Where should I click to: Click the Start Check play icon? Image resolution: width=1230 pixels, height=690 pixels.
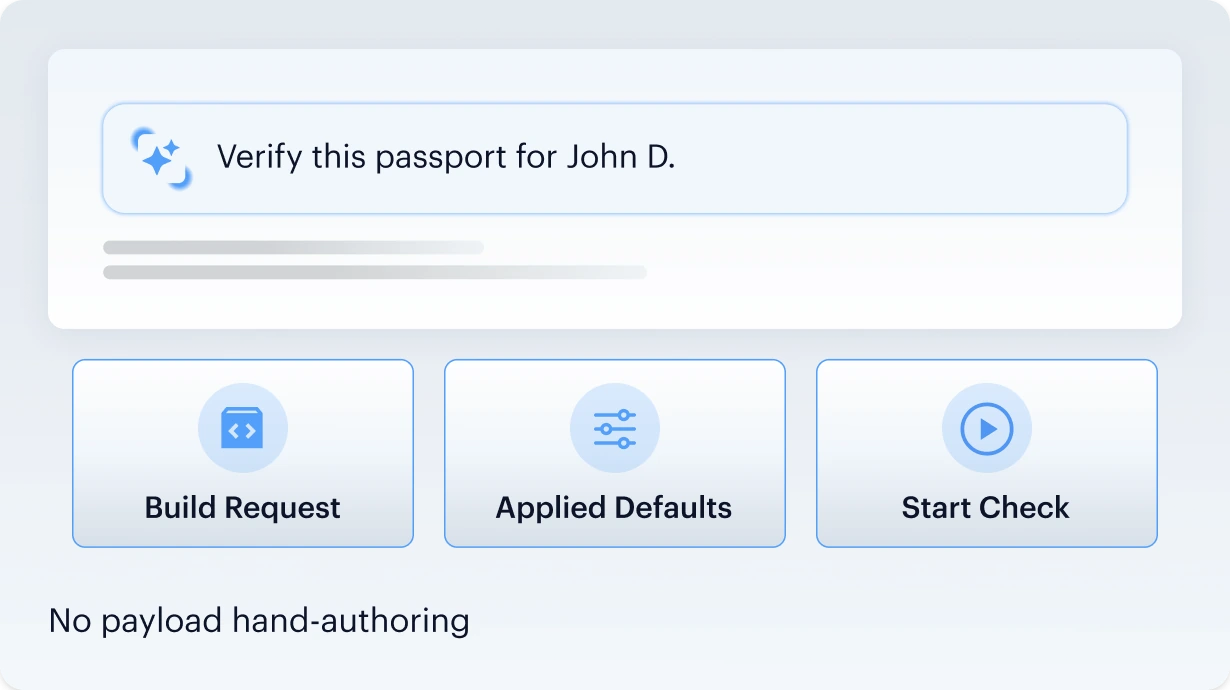pyautogui.click(x=987, y=429)
